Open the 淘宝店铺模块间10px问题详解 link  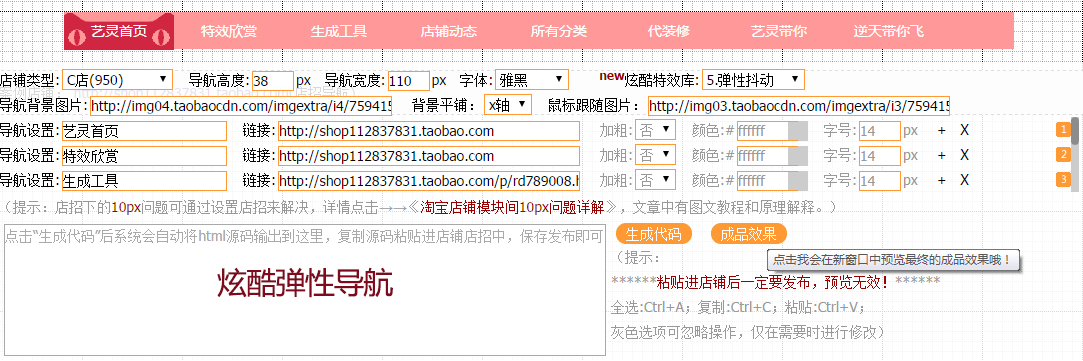(512, 206)
